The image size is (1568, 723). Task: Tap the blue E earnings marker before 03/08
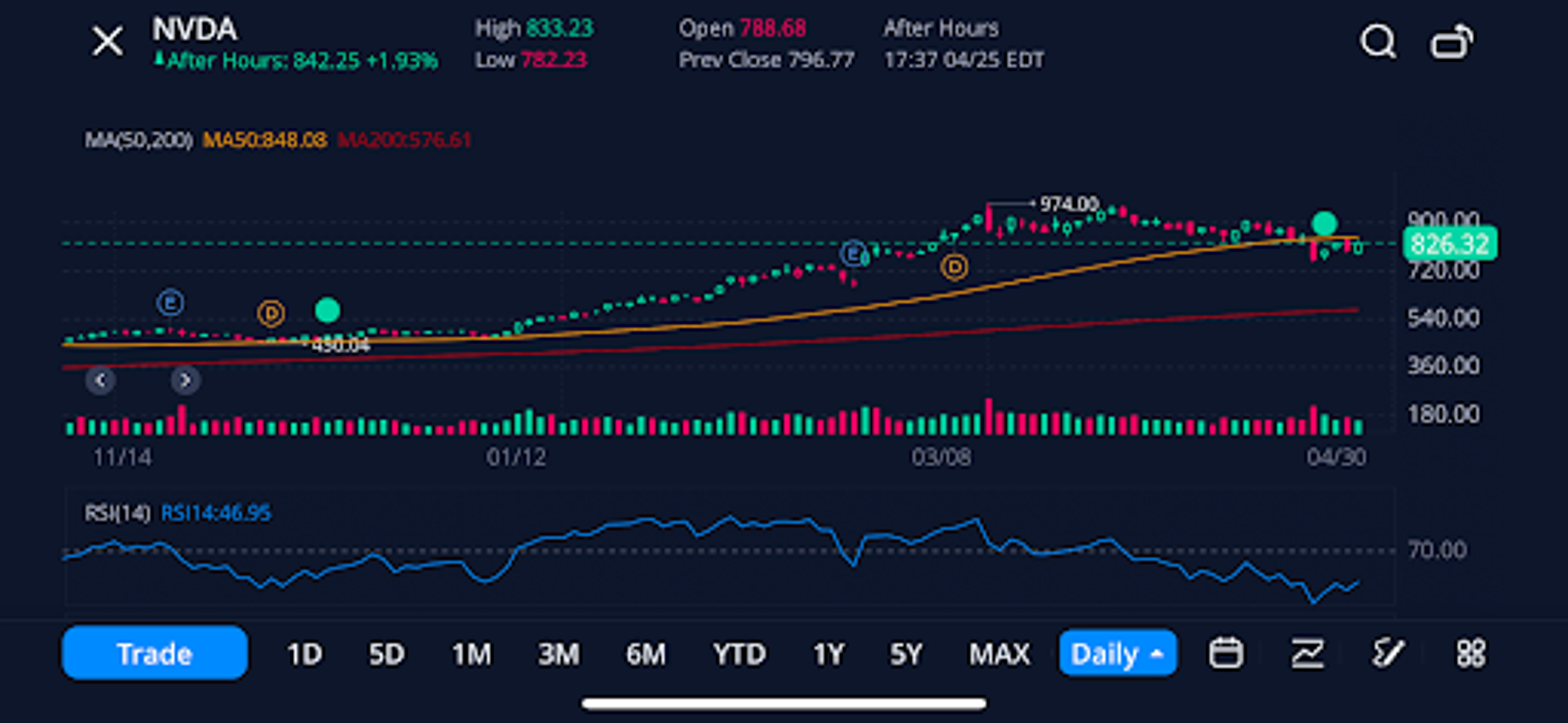853,253
